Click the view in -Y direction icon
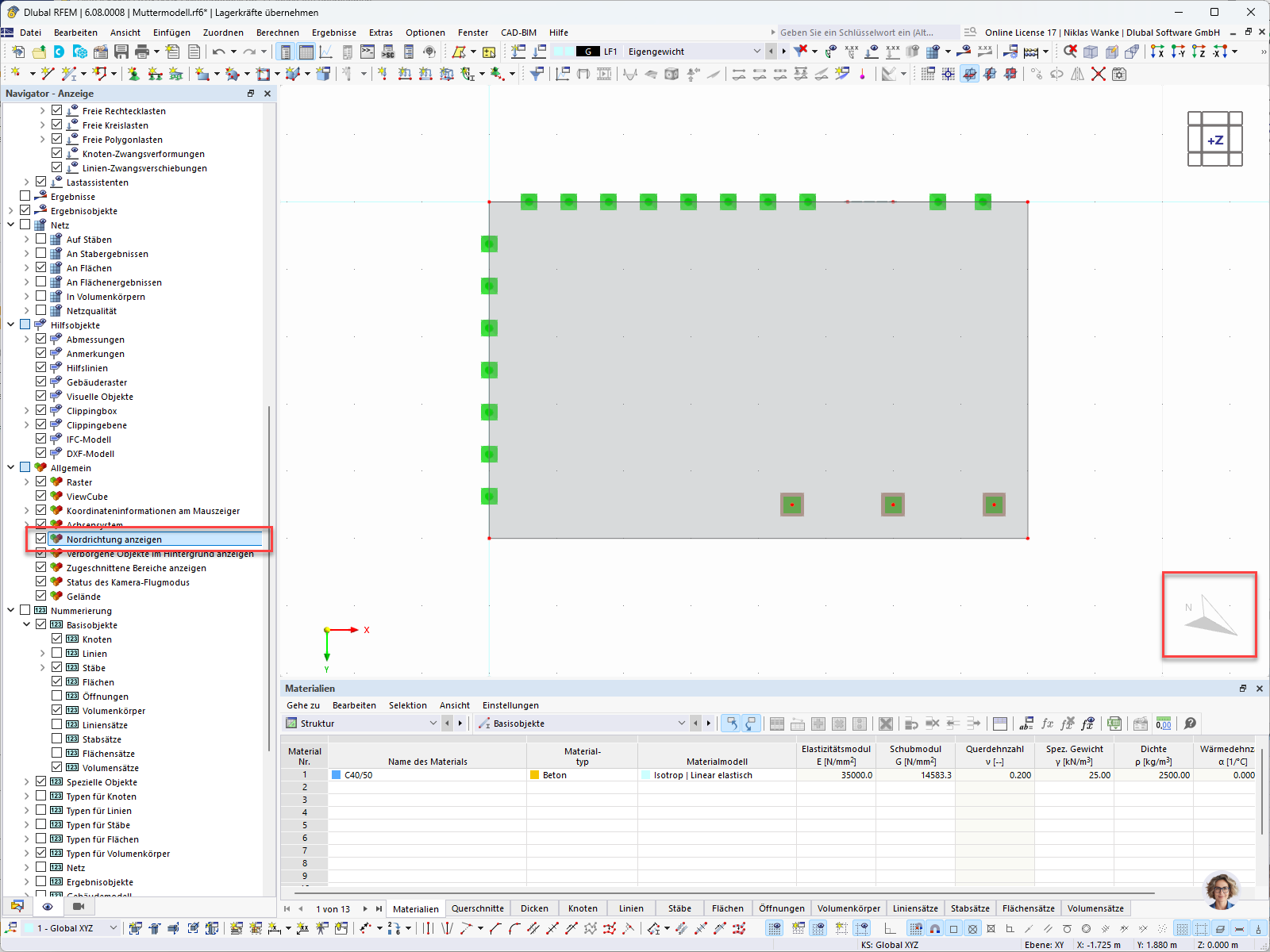 tap(1179, 52)
